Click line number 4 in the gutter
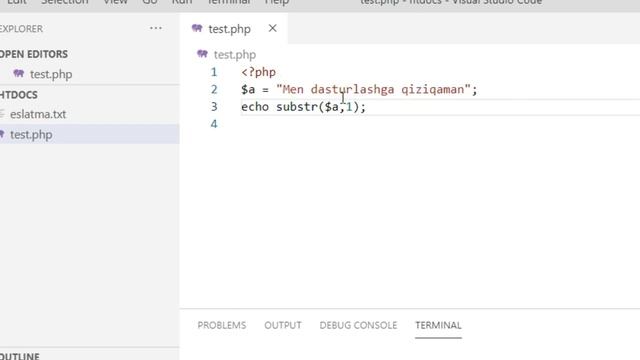The height and width of the screenshot is (360, 640). click(214, 124)
